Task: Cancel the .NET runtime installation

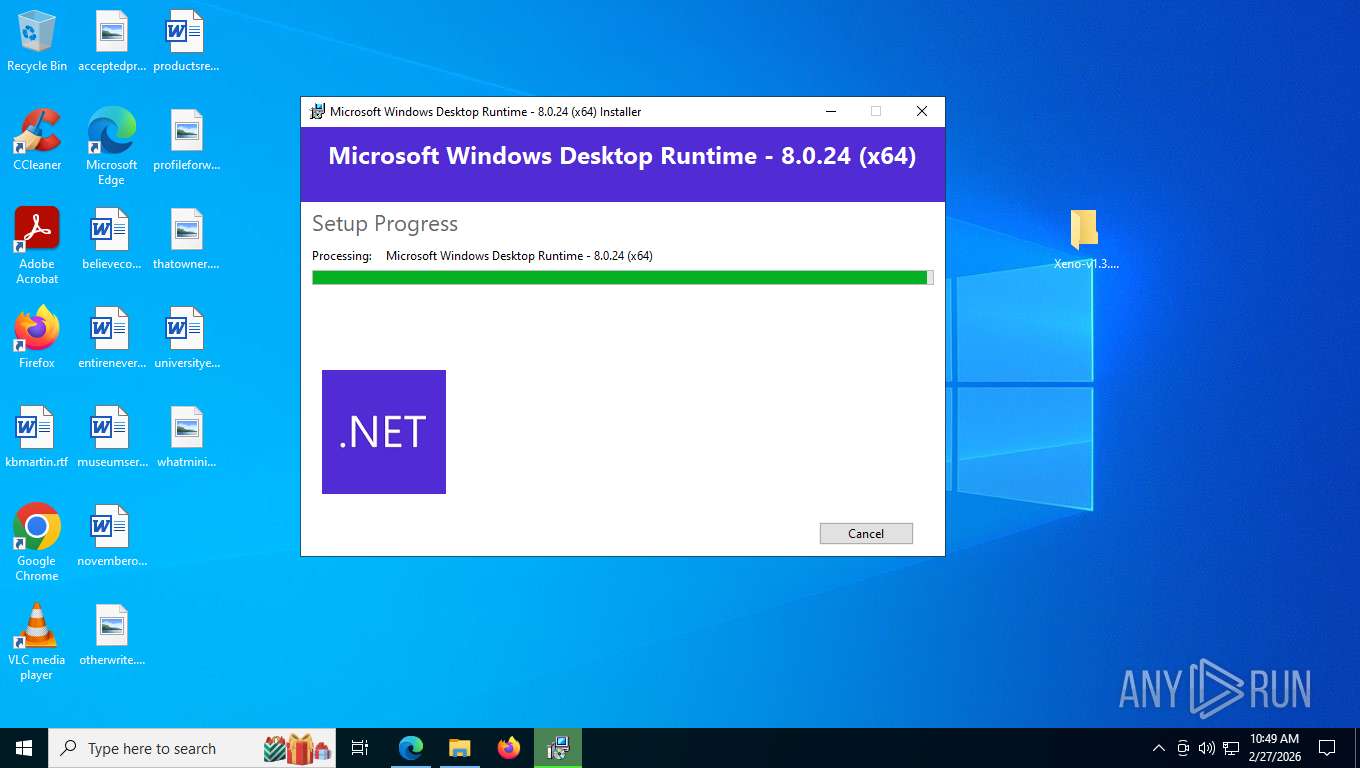Action: [x=866, y=533]
